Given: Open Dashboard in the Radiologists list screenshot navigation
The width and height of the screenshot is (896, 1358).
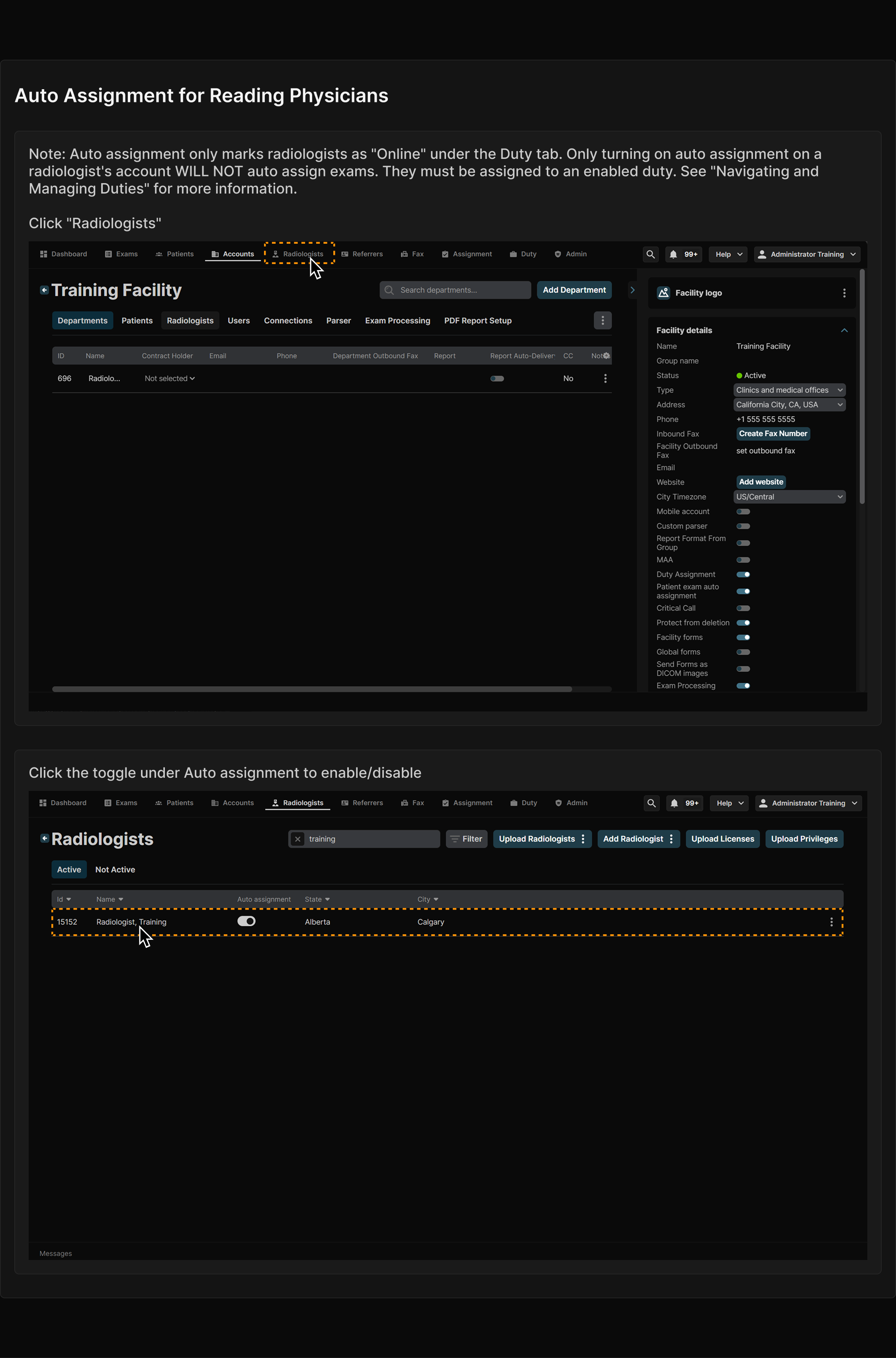Looking at the screenshot, I should (x=63, y=803).
